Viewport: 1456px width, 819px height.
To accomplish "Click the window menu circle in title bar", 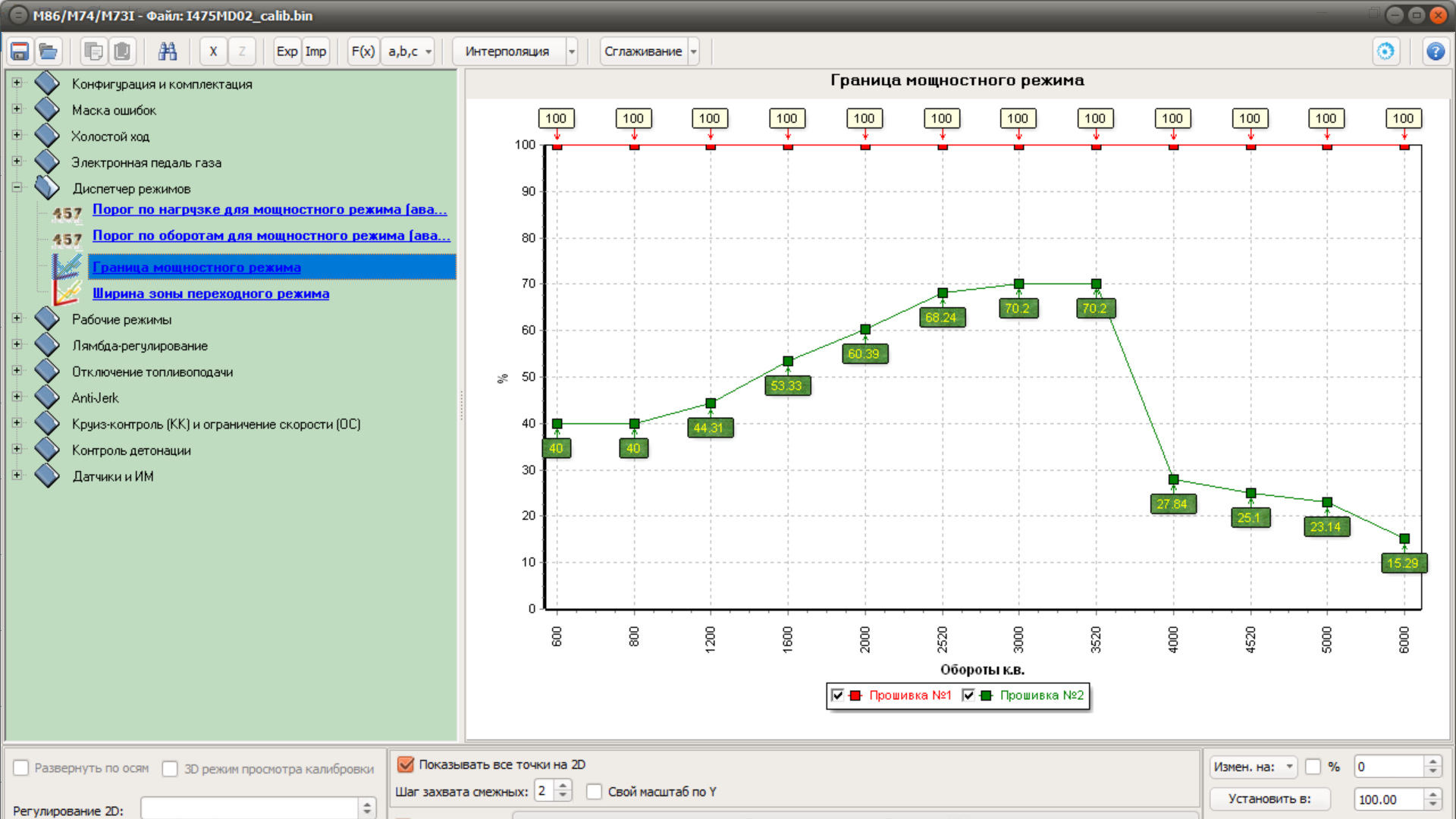I will pyautogui.click(x=17, y=15).
